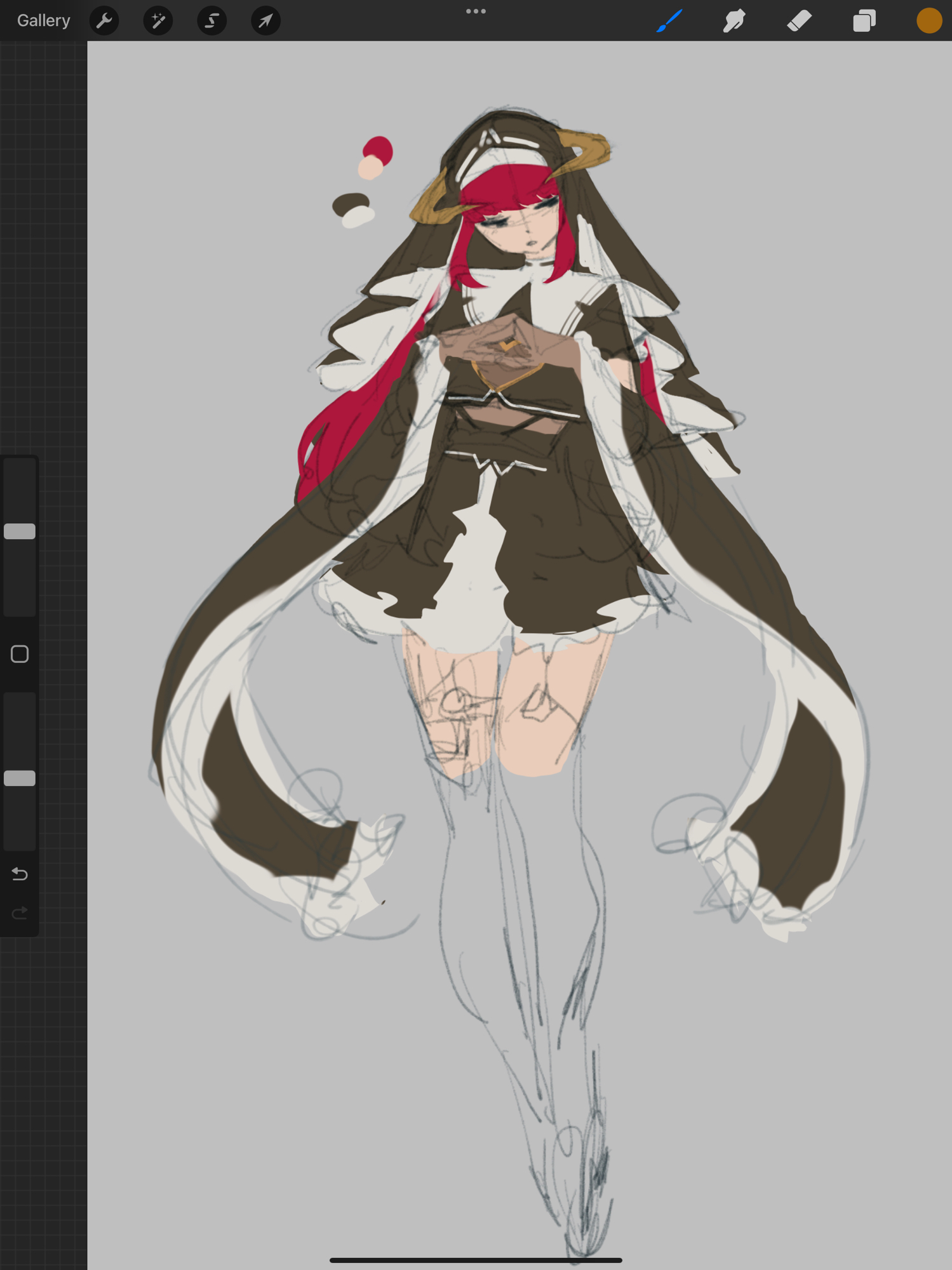The image size is (952, 1270).
Task: Open the Layers panel
Action: (864, 21)
